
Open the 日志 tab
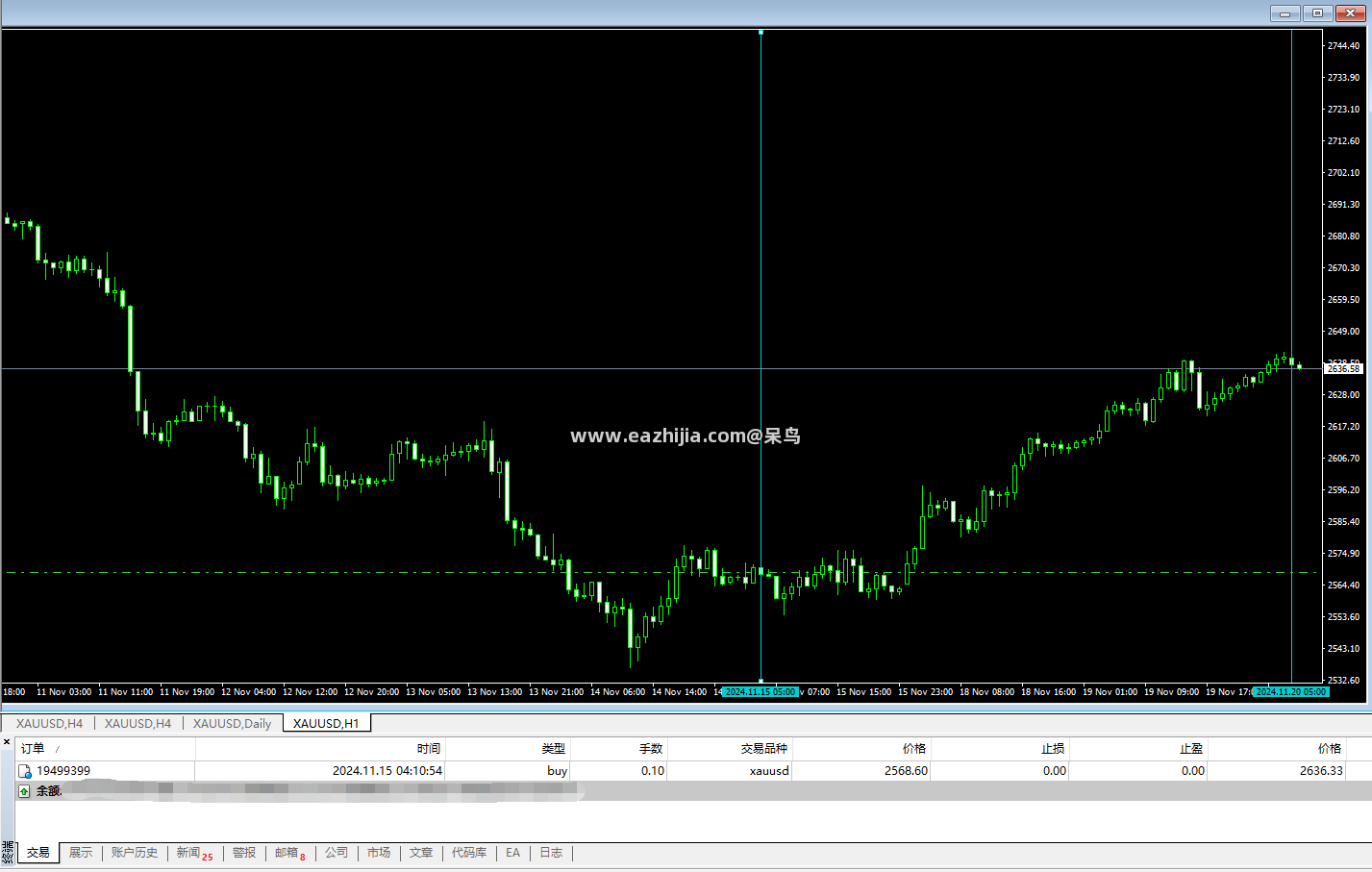click(x=551, y=853)
